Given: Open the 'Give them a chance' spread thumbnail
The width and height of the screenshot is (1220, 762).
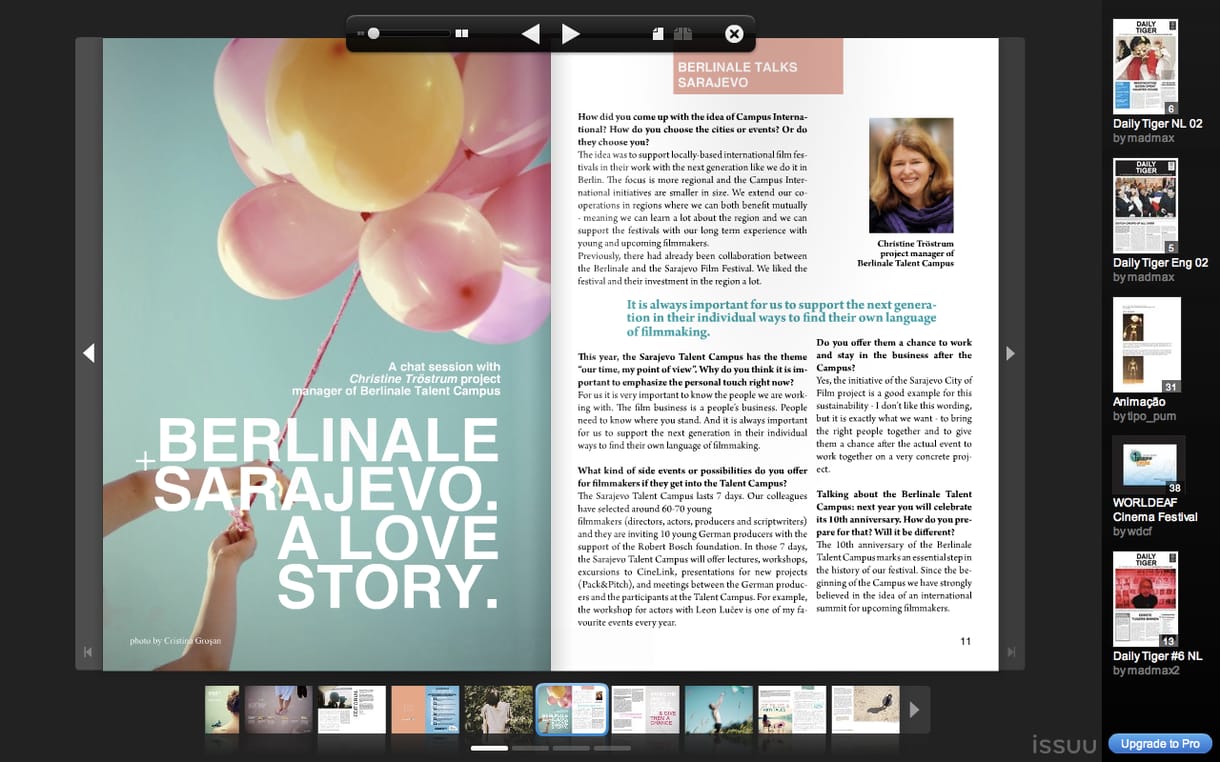Looking at the screenshot, I should click(x=646, y=710).
